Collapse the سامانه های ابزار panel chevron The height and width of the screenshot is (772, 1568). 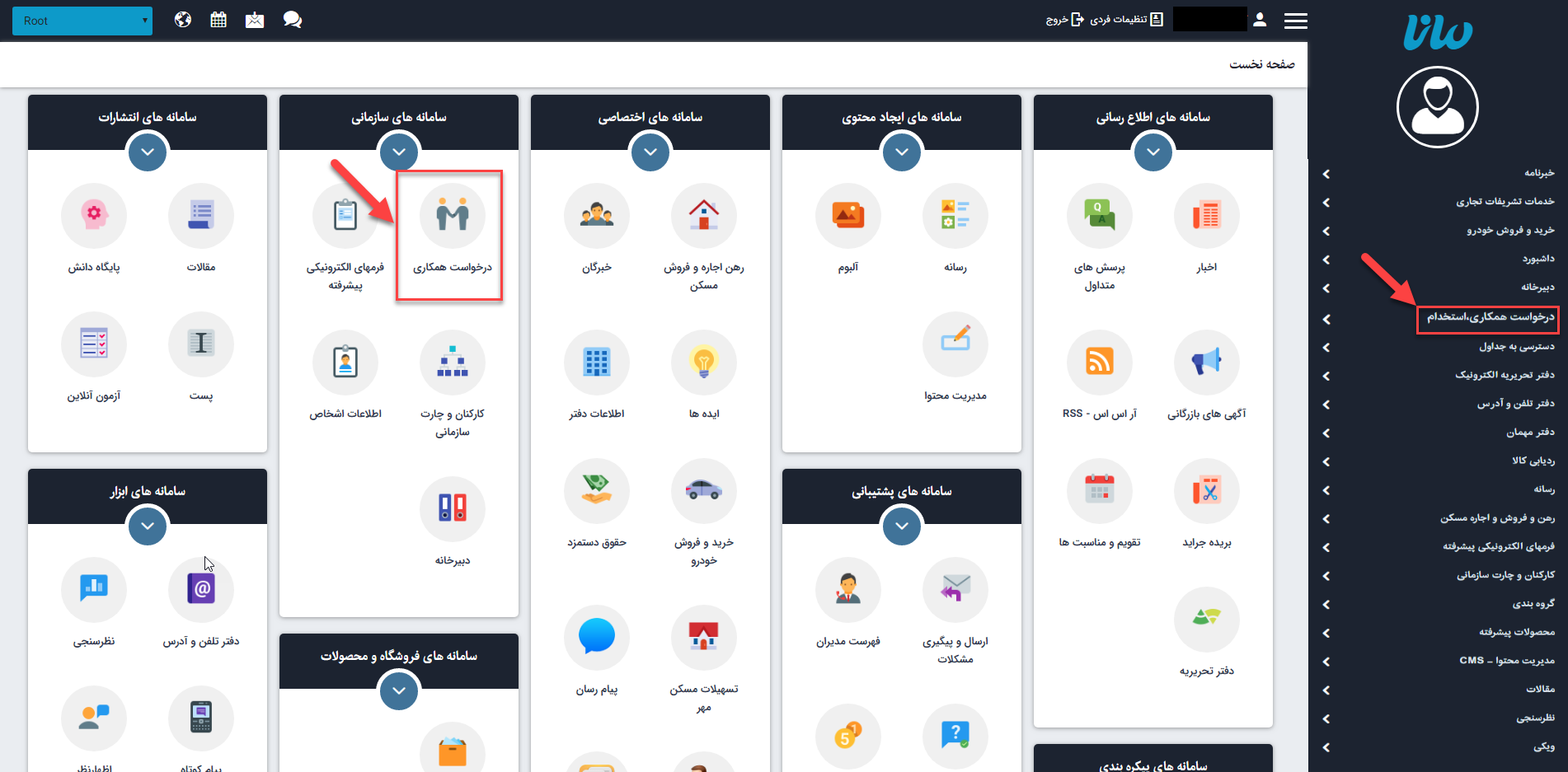coord(147,526)
